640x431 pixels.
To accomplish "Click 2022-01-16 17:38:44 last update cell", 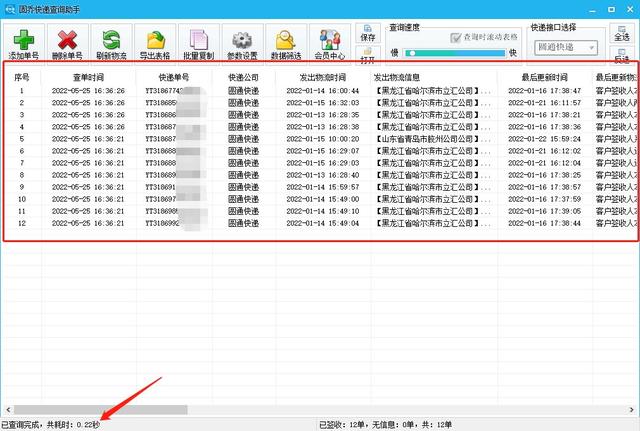I will (544, 223).
